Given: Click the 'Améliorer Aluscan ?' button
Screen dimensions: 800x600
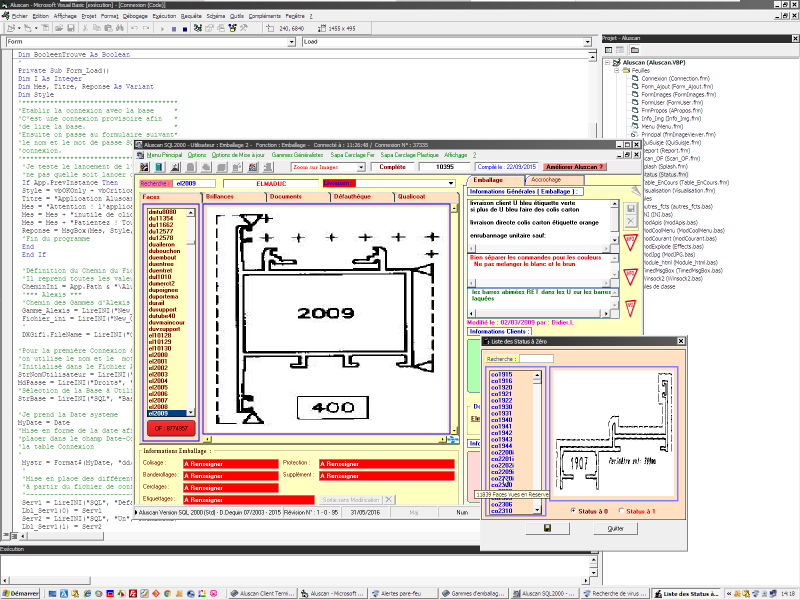Looking at the screenshot, I should tap(574, 167).
